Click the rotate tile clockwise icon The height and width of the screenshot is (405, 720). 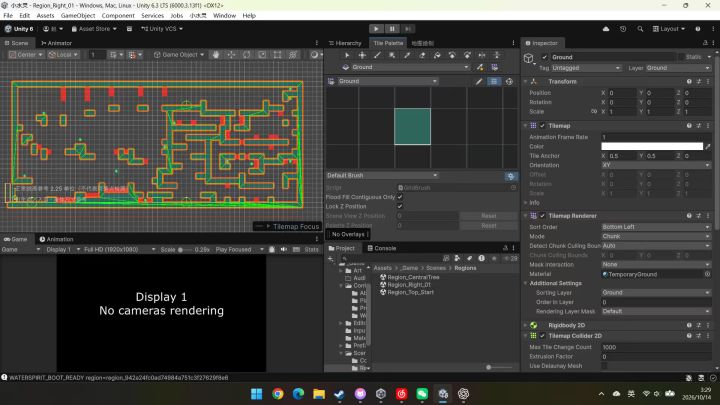click(x=467, y=55)
